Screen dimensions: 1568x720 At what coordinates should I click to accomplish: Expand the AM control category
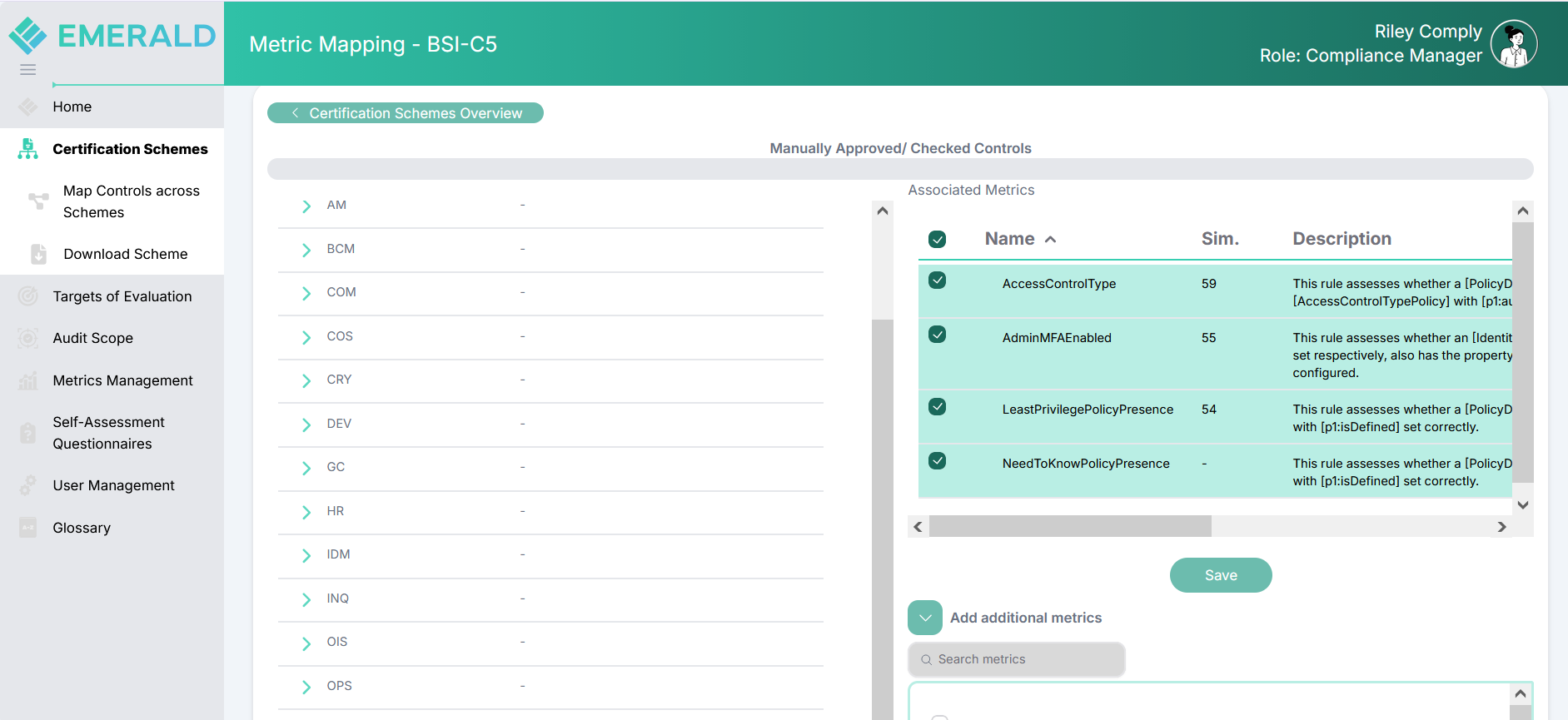(x=306, y=206)
